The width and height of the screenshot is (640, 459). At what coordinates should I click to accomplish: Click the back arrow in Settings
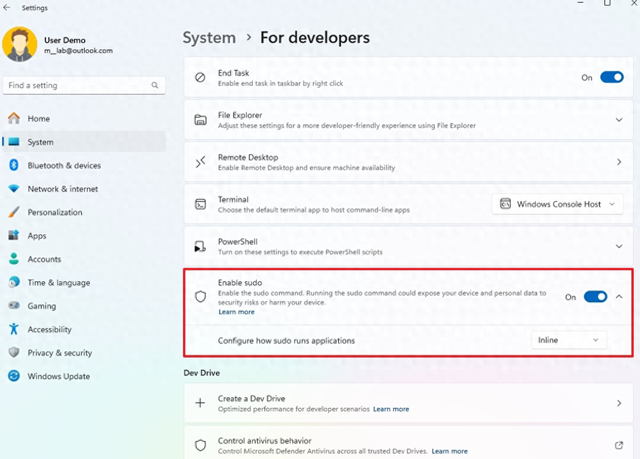7,7
